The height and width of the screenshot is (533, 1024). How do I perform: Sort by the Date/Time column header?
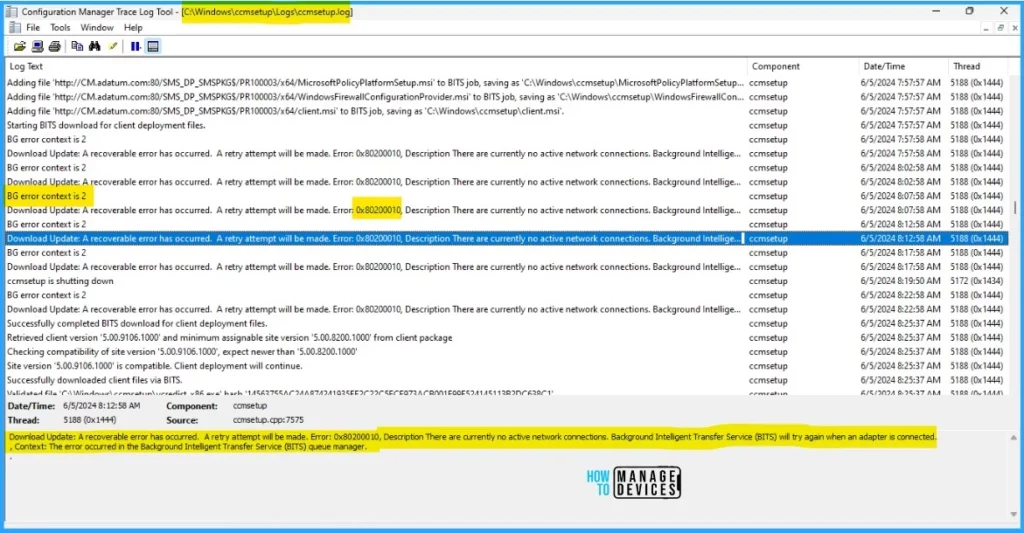[x=903, y=66]
